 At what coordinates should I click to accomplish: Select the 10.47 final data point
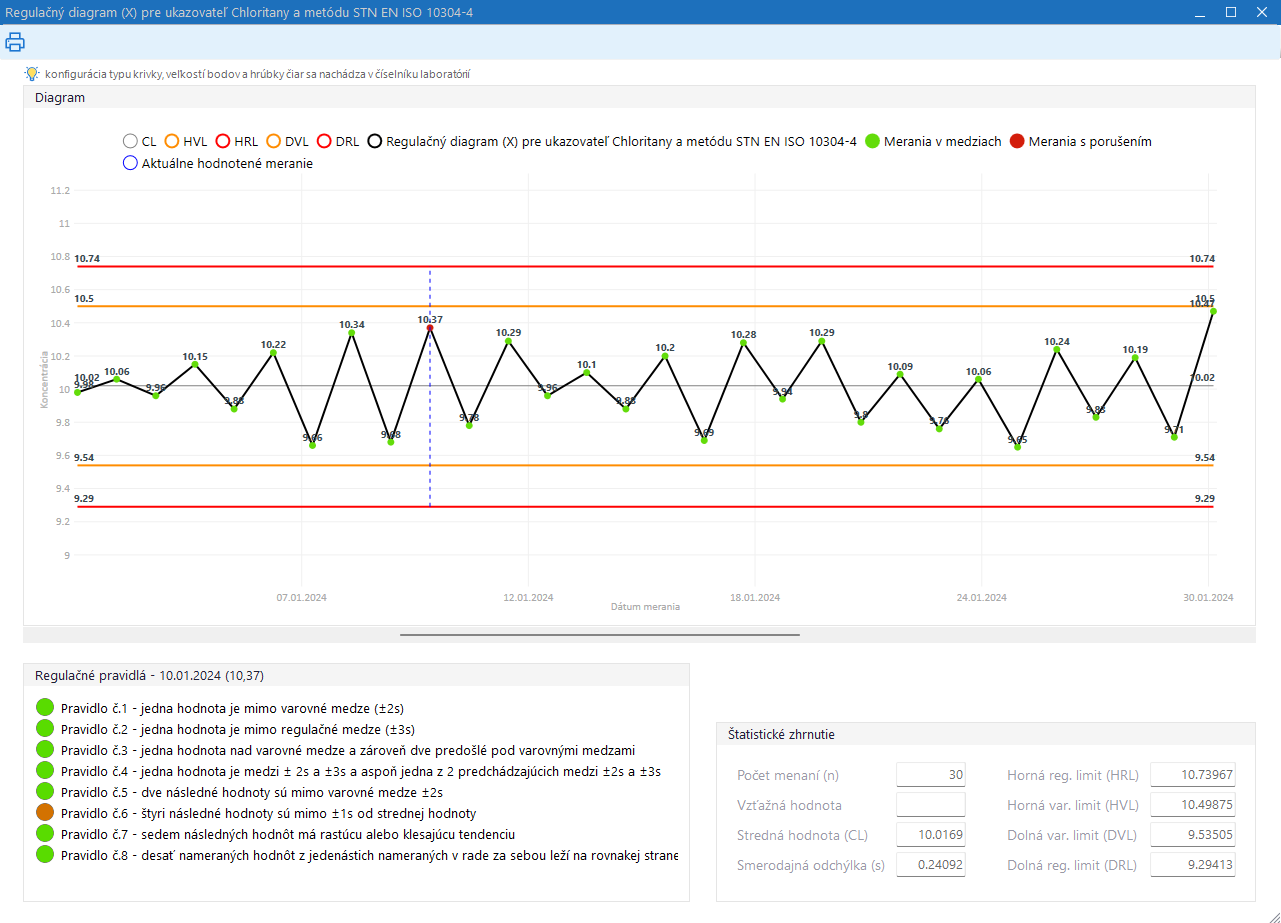(1213, 311)
